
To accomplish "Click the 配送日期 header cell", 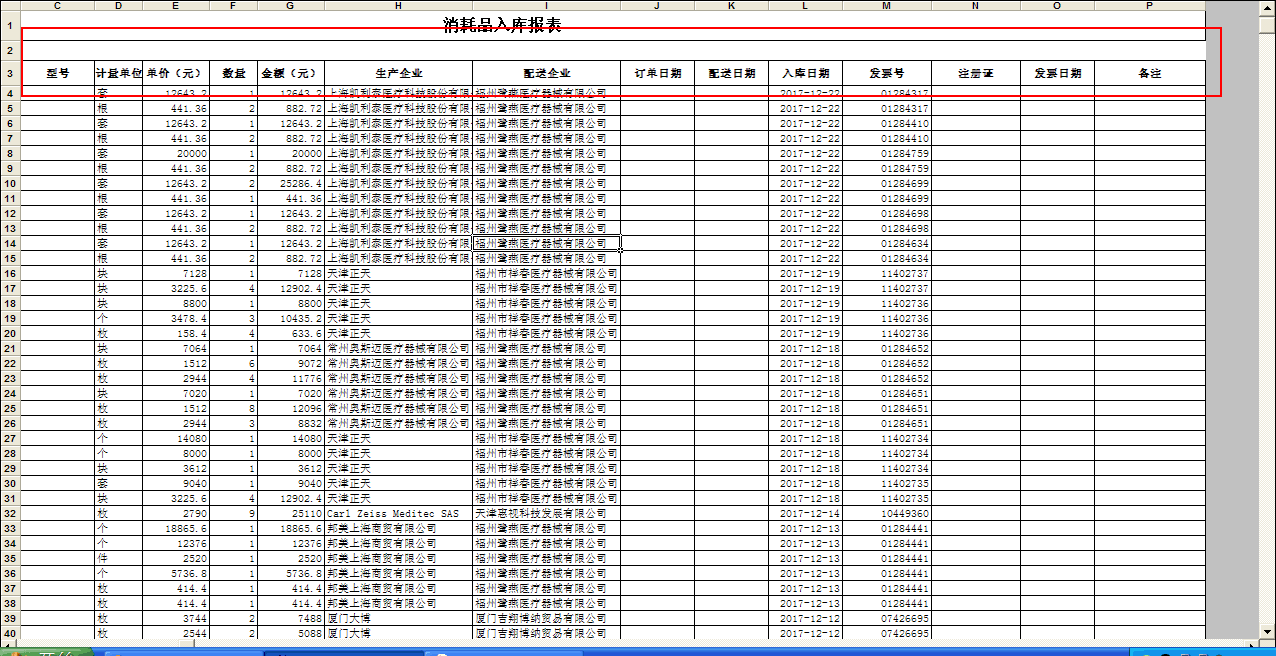I will (x=731, y=73).
